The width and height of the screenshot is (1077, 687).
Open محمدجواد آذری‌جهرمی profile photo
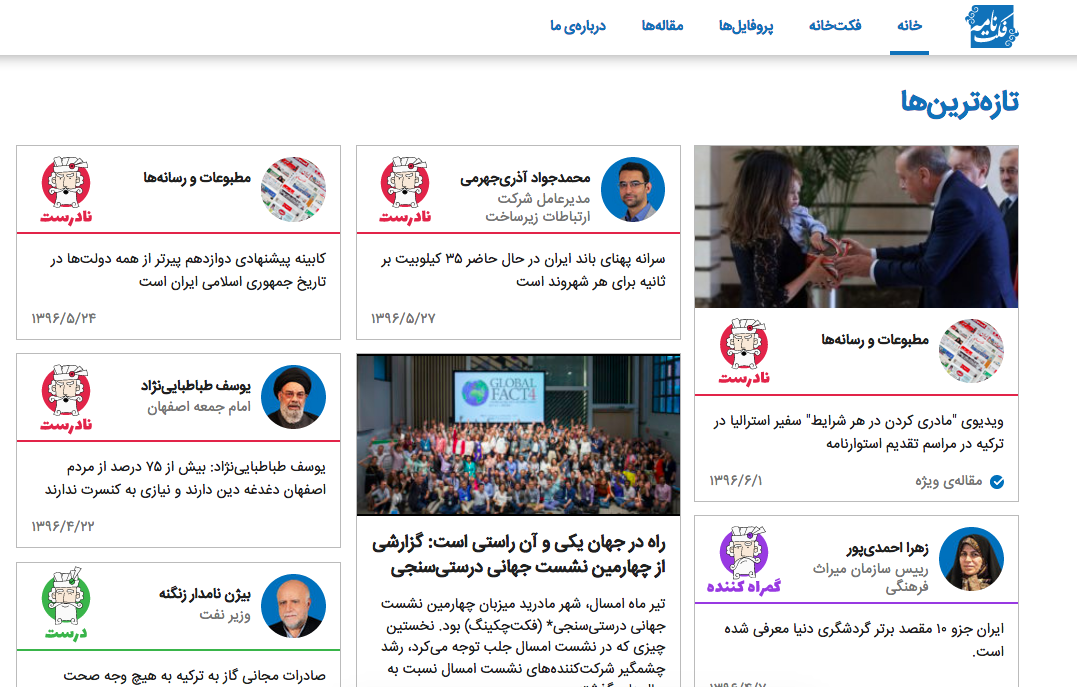coord(633,190)
